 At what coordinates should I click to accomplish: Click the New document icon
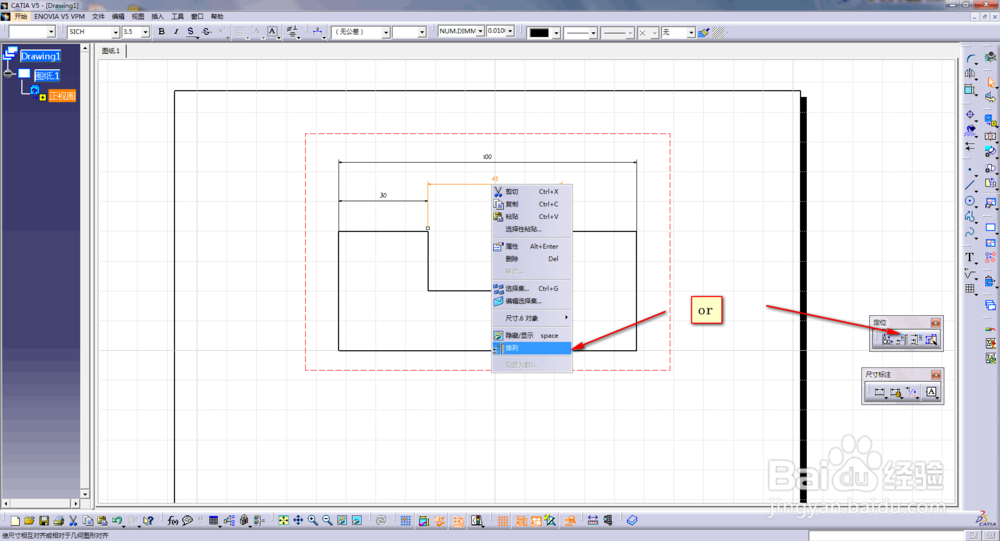pyautogui.click(x=15, y=521)
